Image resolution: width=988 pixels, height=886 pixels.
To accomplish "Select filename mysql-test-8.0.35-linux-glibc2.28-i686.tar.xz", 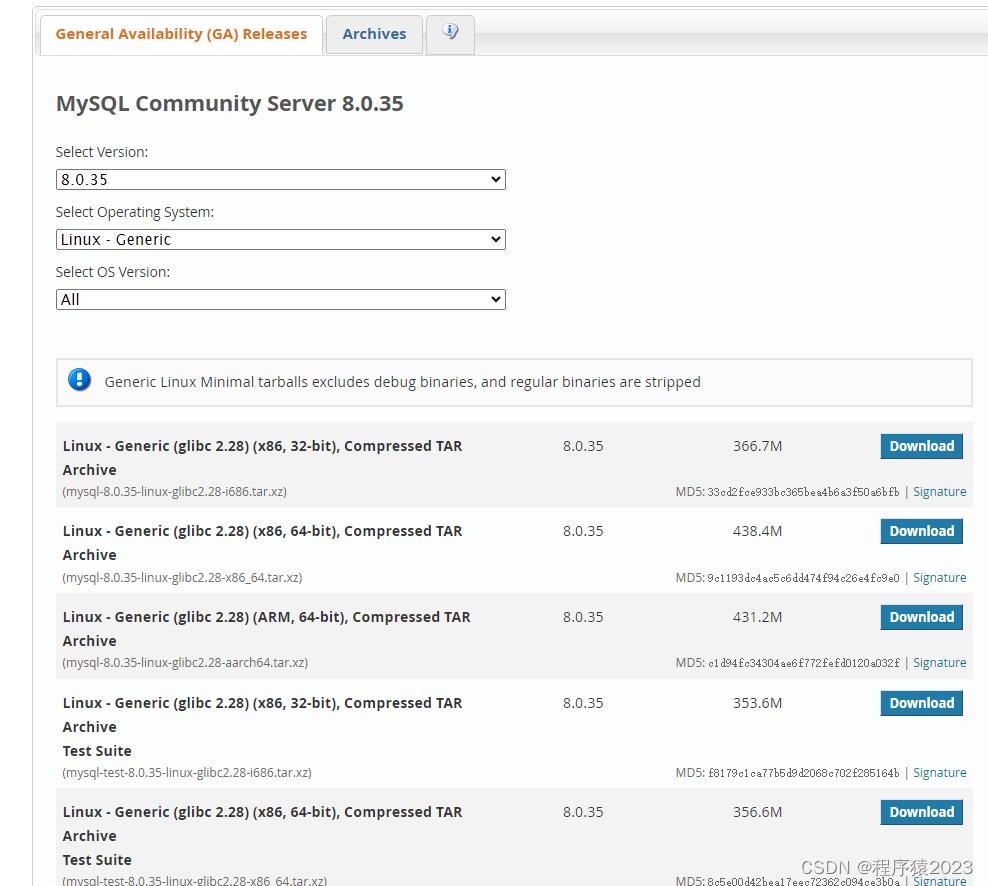I will tap(187, 773).
